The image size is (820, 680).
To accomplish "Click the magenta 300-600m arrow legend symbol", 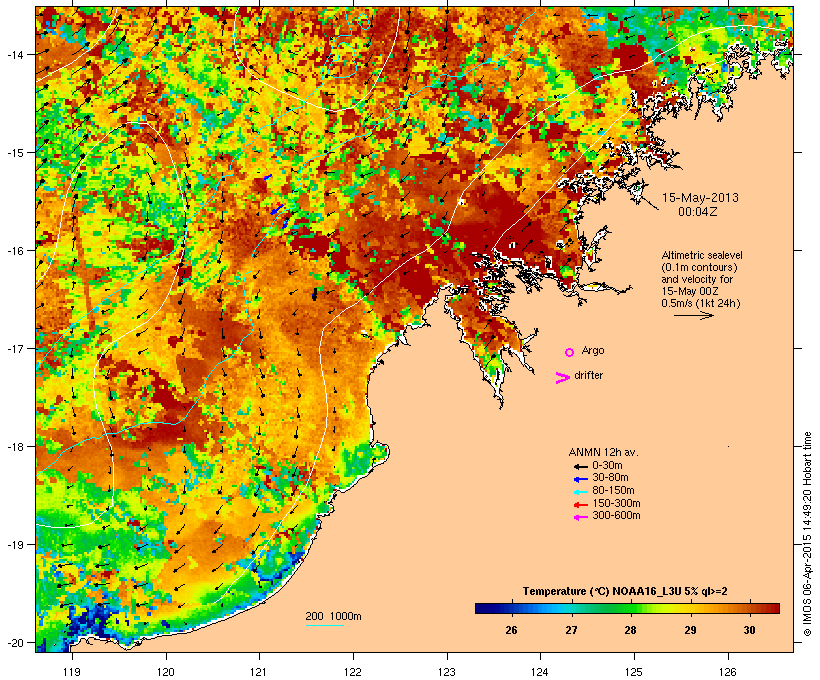I will [580, 517].
